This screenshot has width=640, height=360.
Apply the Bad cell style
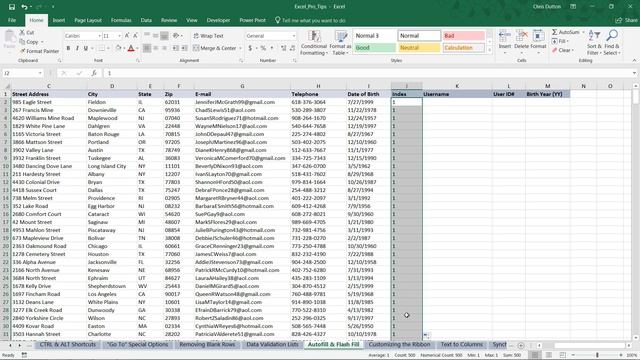(464, 36)
